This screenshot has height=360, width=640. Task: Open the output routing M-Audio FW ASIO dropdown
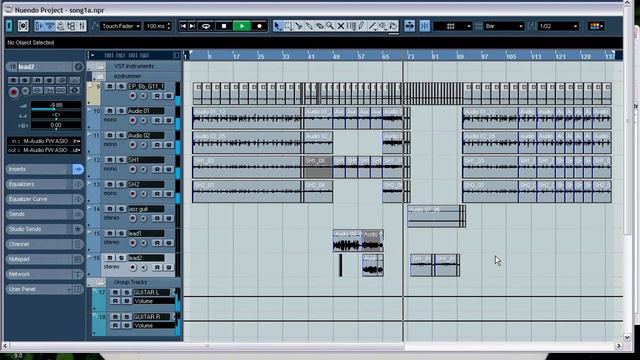click(44, 150)
